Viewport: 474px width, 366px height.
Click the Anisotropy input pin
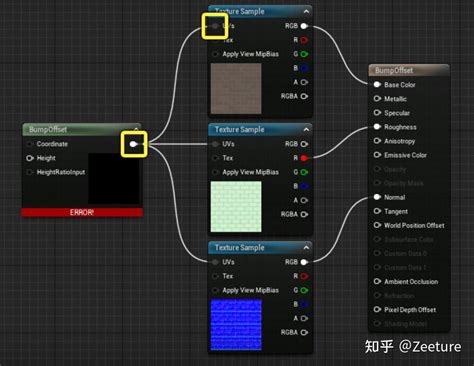coord(377,141)
